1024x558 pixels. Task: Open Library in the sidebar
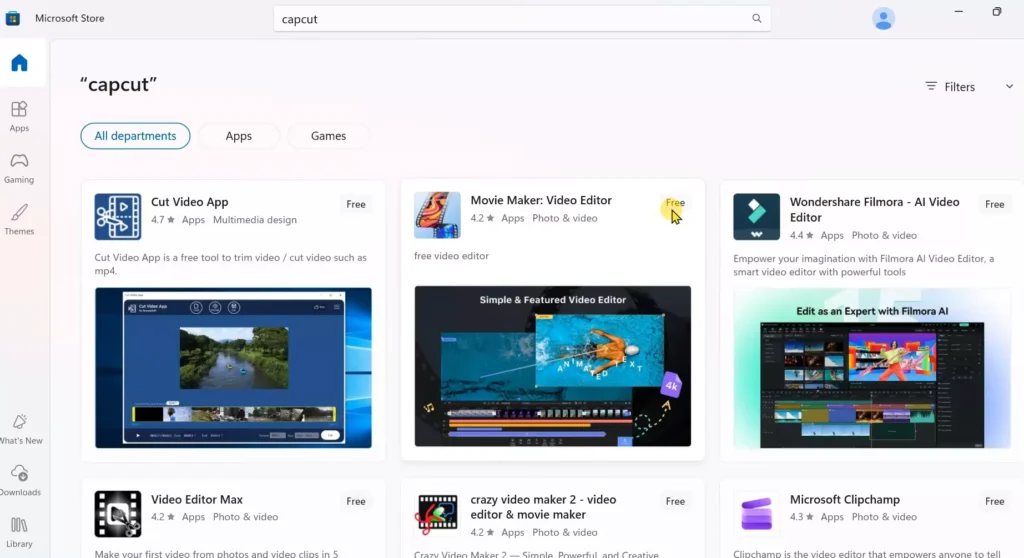click(19, 533)
